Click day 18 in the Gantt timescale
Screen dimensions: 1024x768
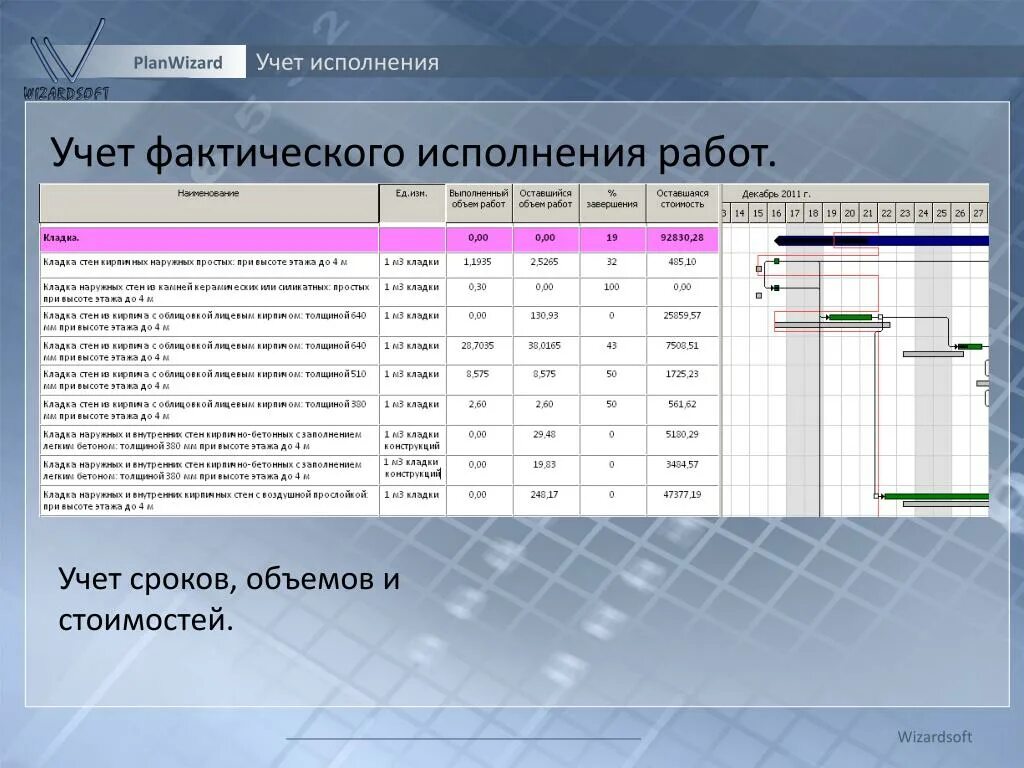[x=813, y=213]
